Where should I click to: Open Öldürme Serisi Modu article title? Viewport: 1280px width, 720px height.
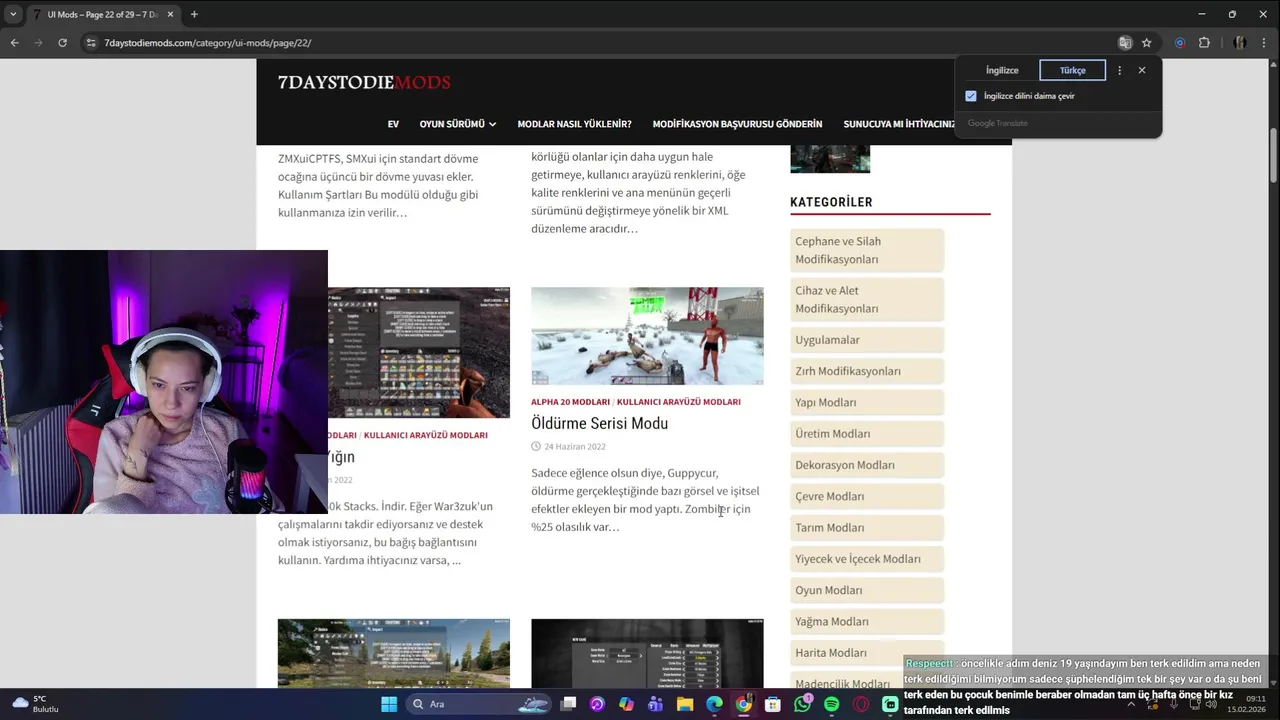click(599, 423)
